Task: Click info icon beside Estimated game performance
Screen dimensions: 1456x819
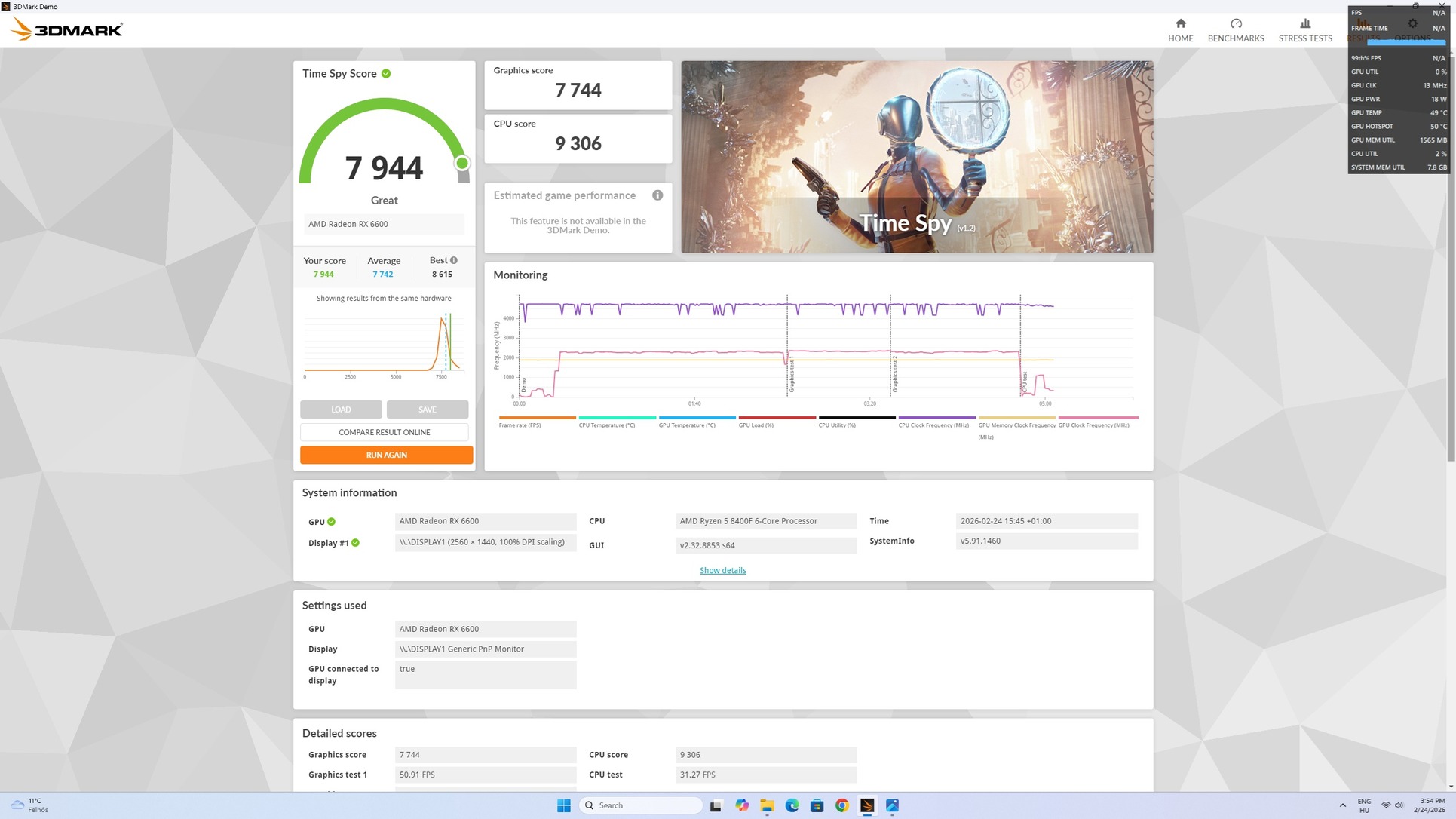Action: [x=657, y=195]
